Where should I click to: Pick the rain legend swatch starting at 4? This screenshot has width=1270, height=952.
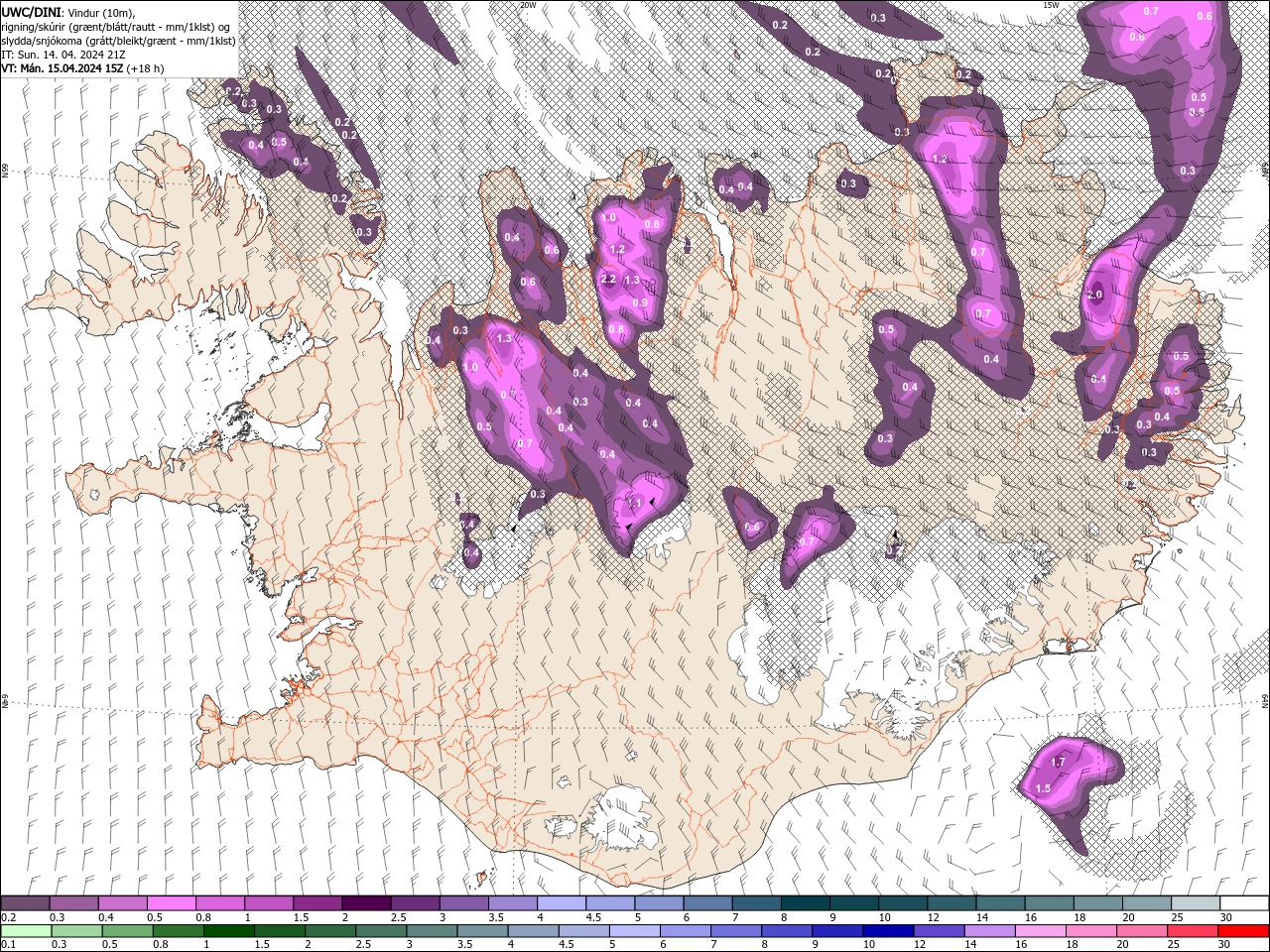[x=533, y=931]
